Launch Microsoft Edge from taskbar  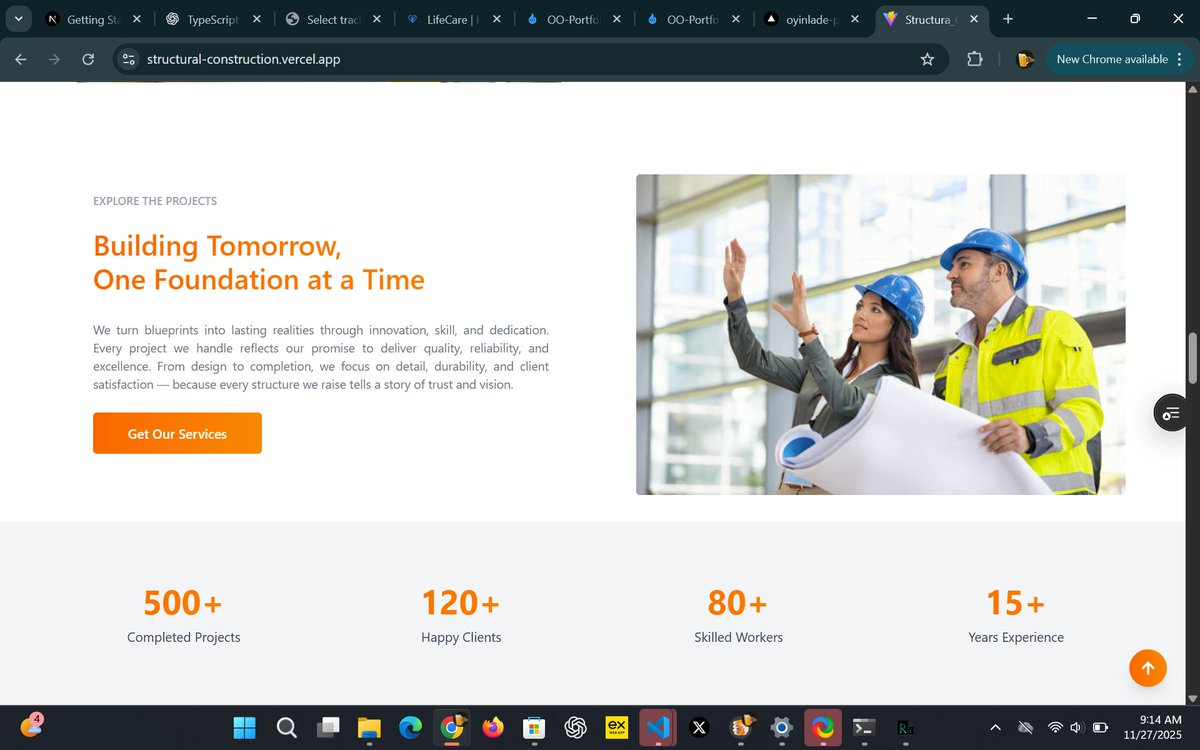410,727
